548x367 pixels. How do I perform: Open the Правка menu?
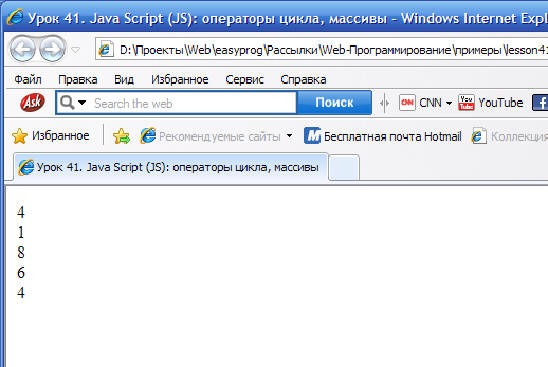78,80
